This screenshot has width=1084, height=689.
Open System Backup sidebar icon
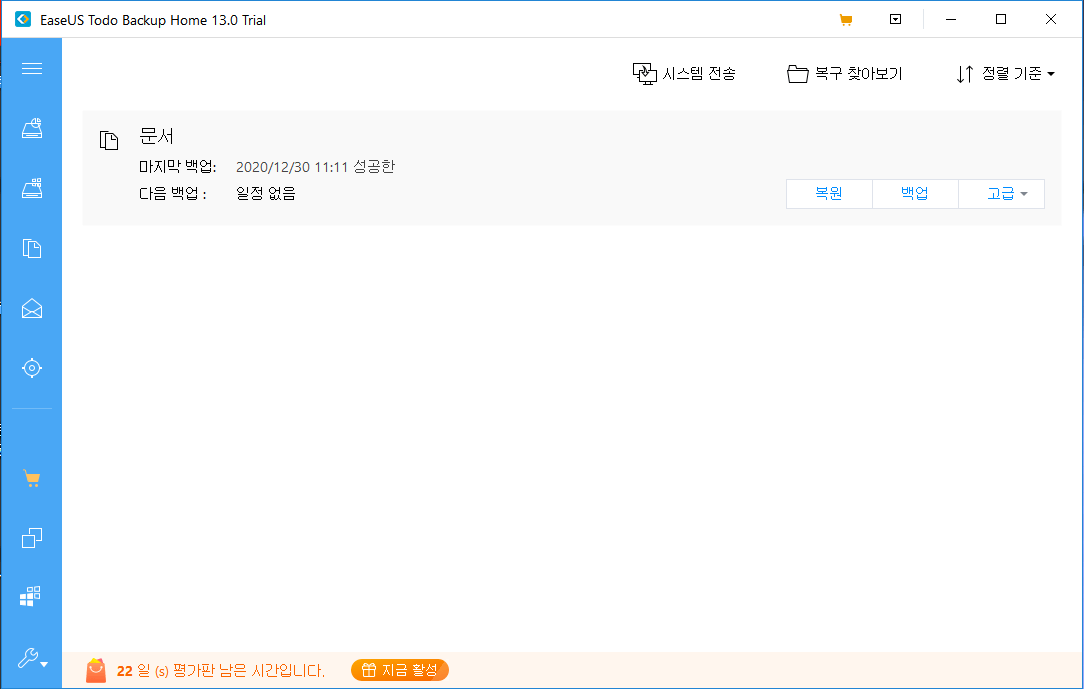tap(32, 188)
